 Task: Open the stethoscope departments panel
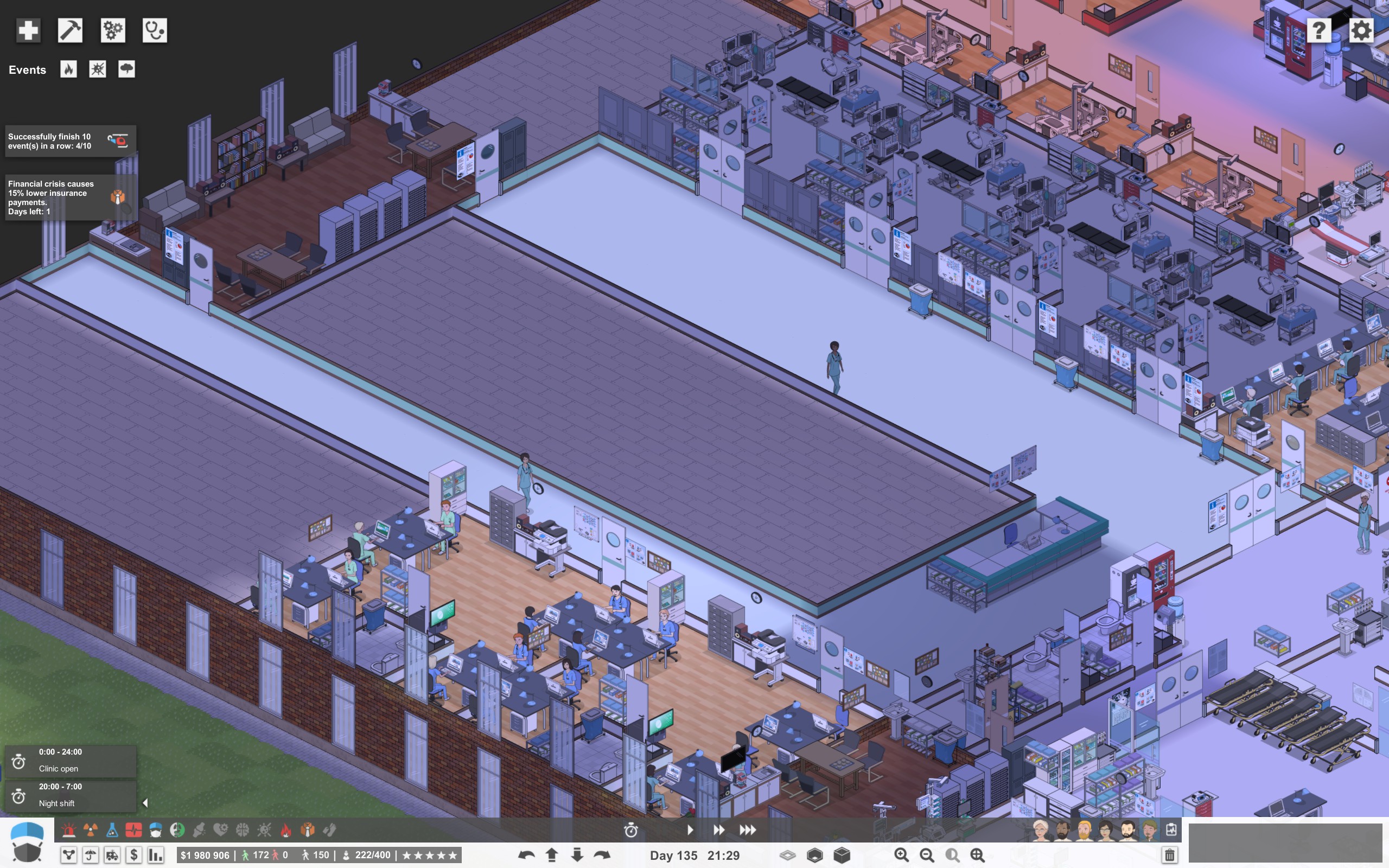tap(155, 30)
